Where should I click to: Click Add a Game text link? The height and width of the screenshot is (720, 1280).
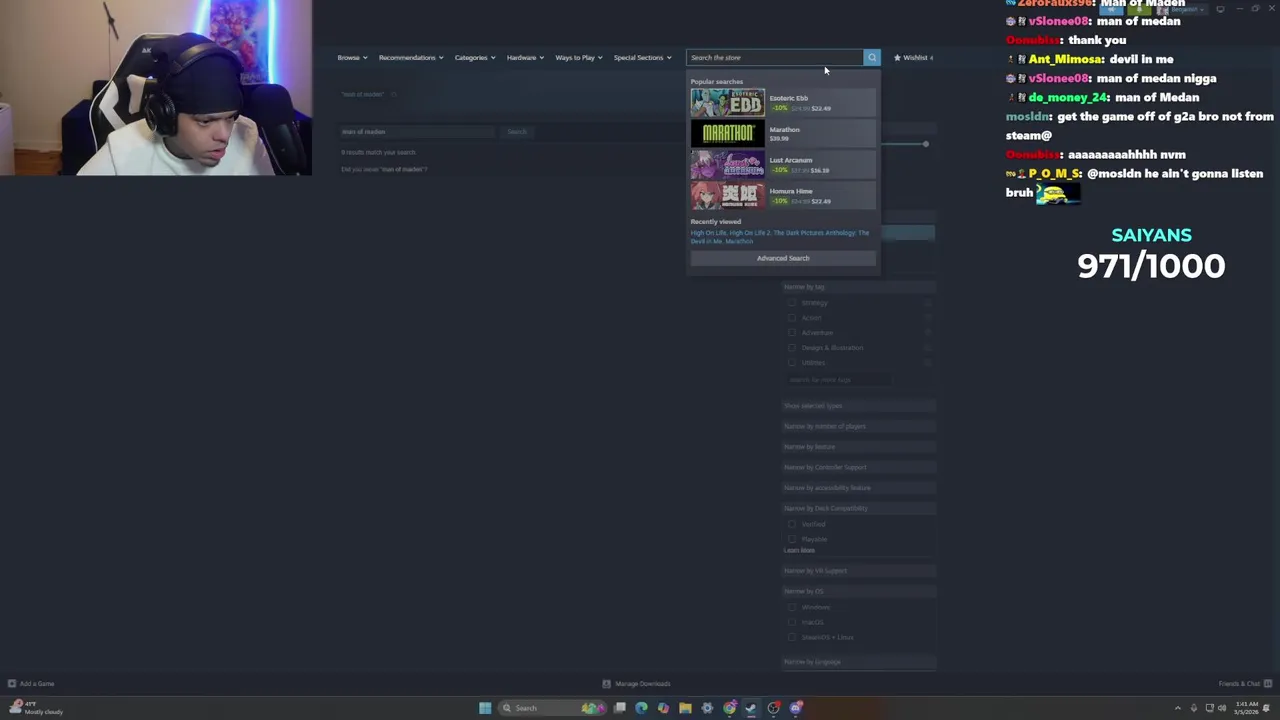pos(37,684)
